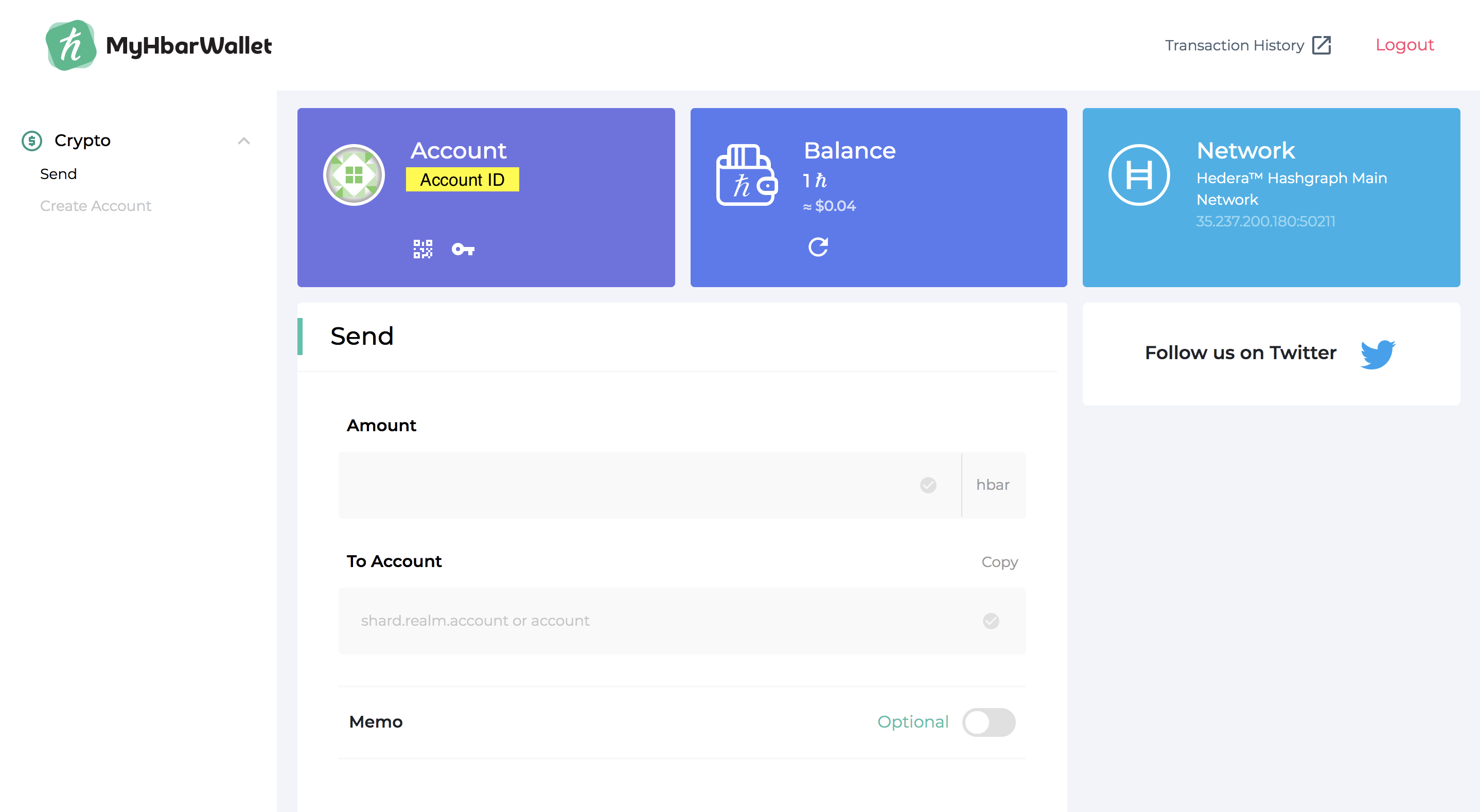Click the To Account address field

[661, 621]
